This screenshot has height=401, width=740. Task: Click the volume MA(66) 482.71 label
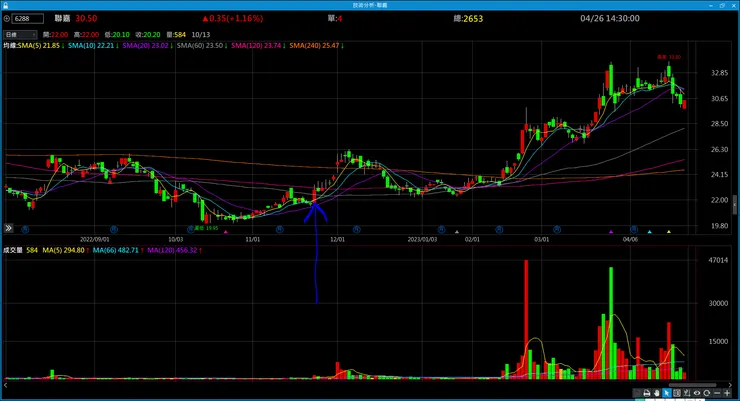point(118,250)
